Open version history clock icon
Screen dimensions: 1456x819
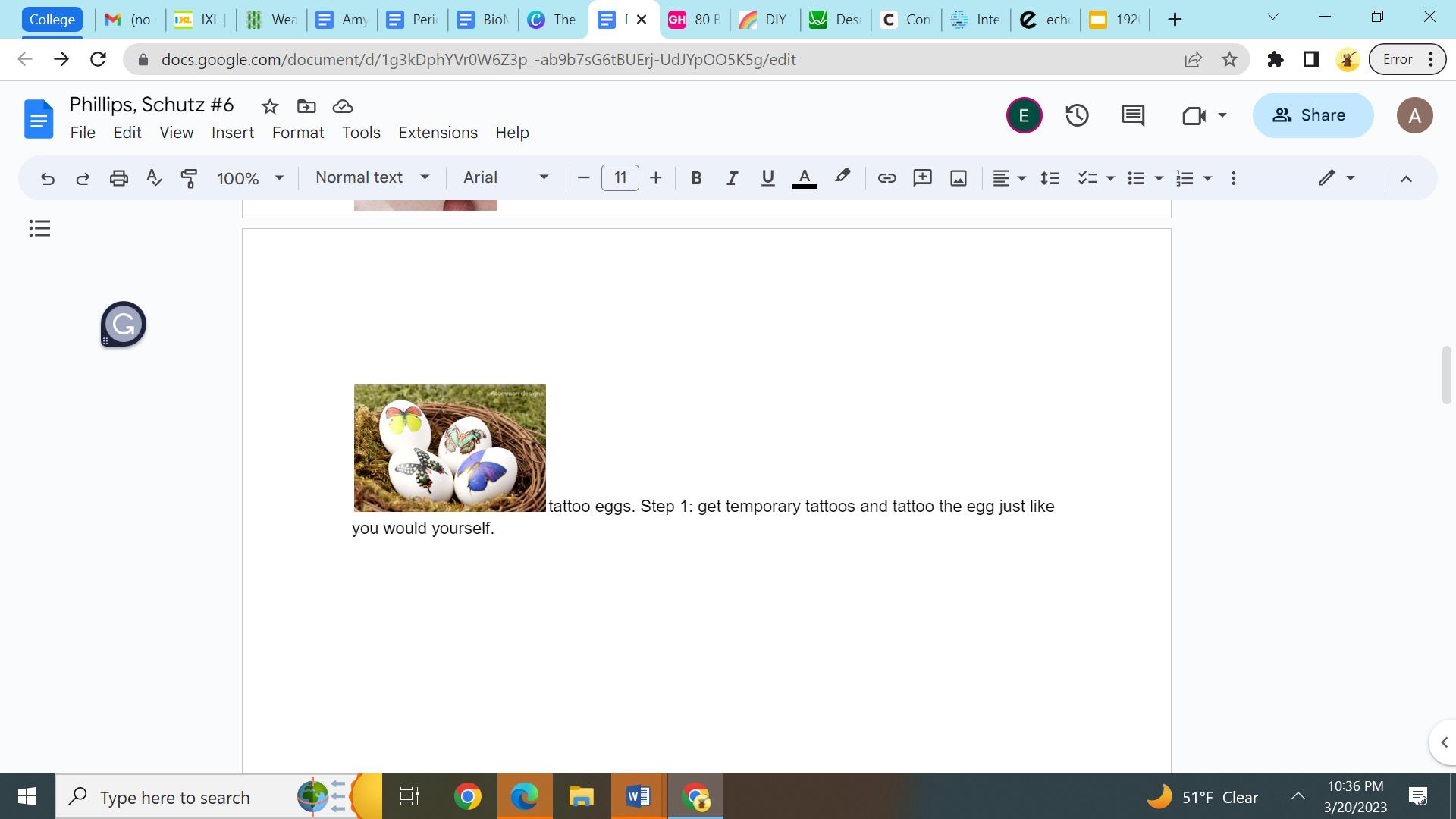[1077, 115]
